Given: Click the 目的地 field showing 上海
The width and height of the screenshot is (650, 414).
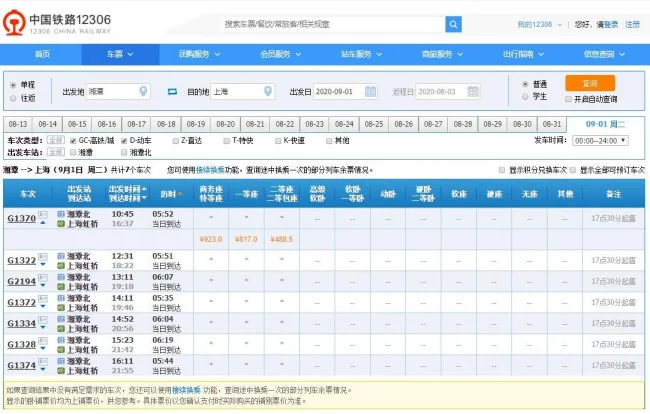Looking at the screenshot, I should tap(243, 91).
